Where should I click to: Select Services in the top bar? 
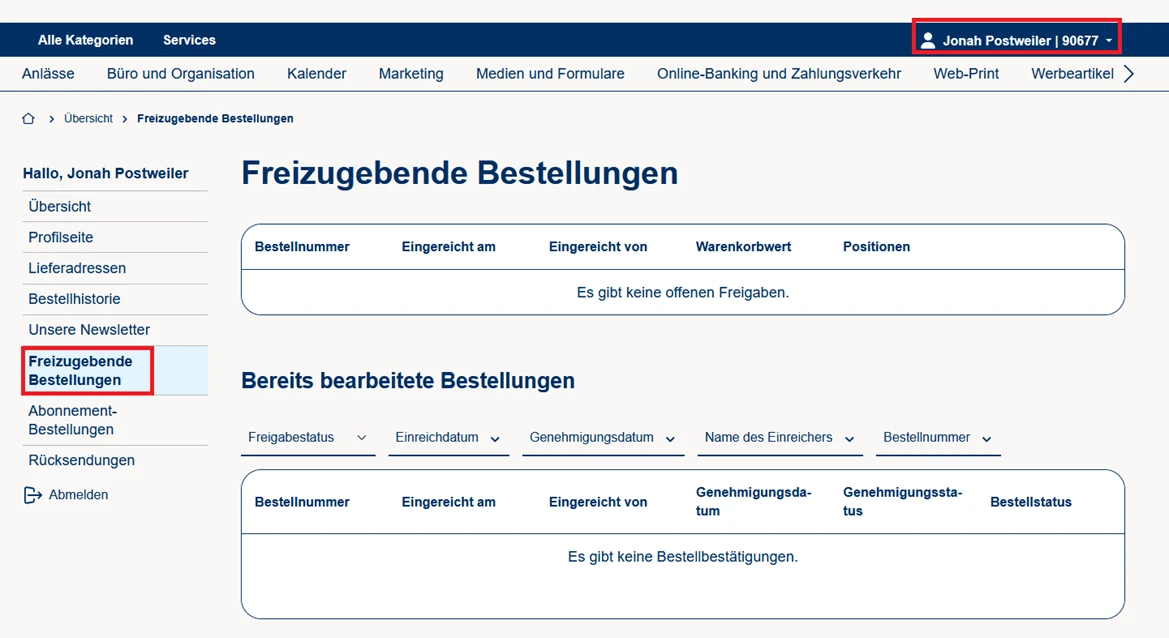(189, 40)
